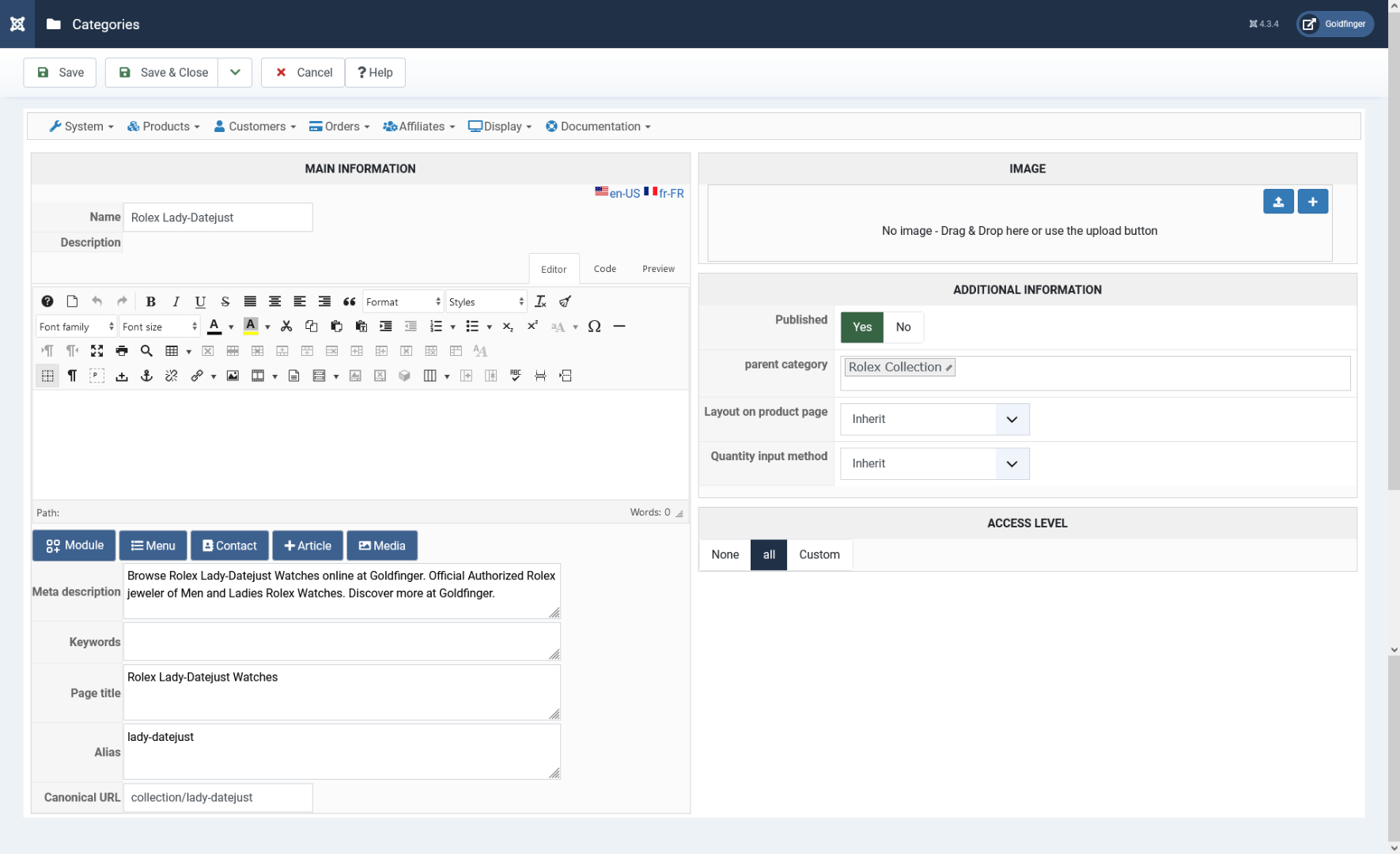Expand Quantity input method dropdown
Image resolution: width=1400 pixels, height=854 pixels.
click(934, 464)
